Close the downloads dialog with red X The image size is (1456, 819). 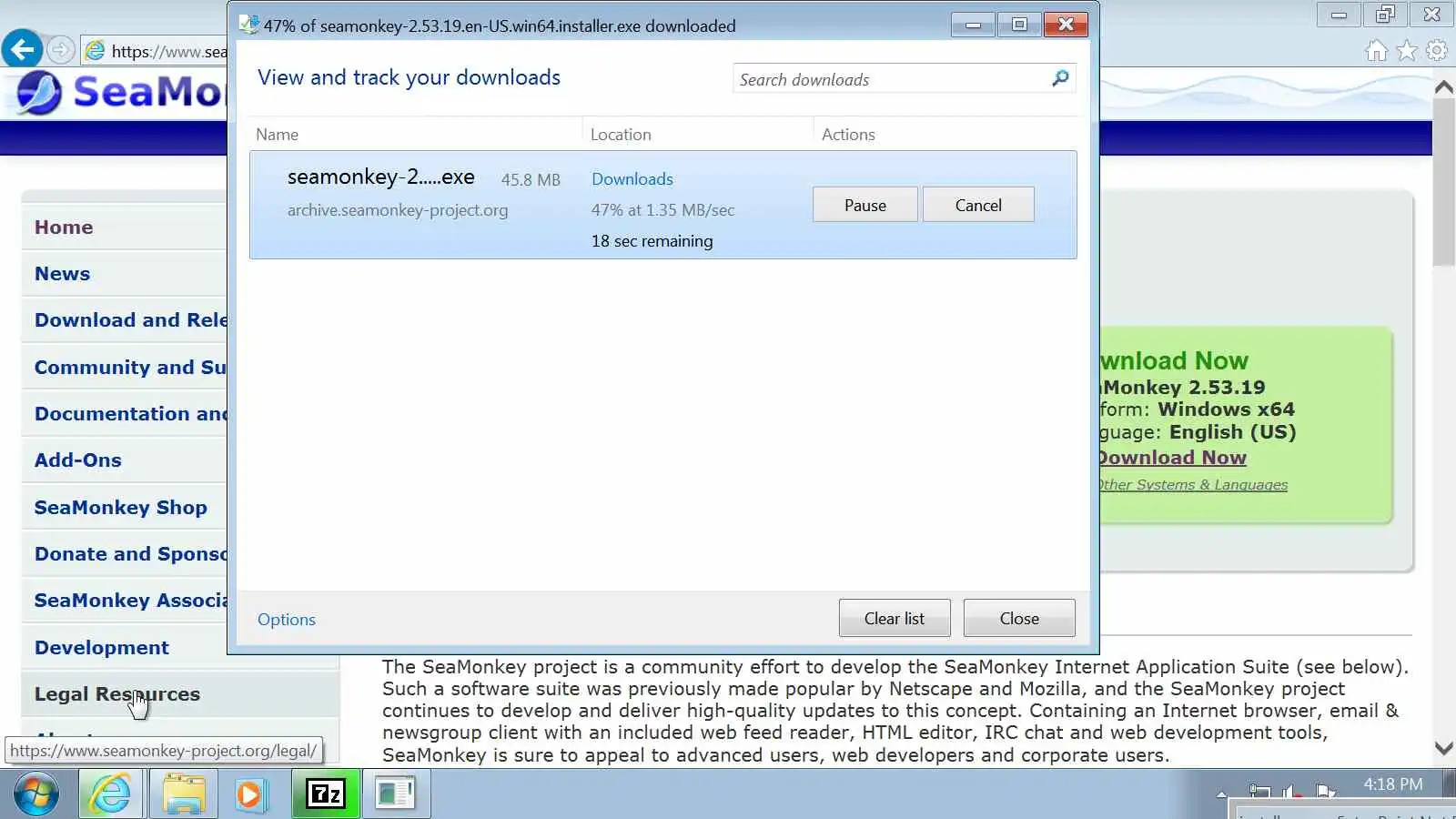click(1066, 25)
